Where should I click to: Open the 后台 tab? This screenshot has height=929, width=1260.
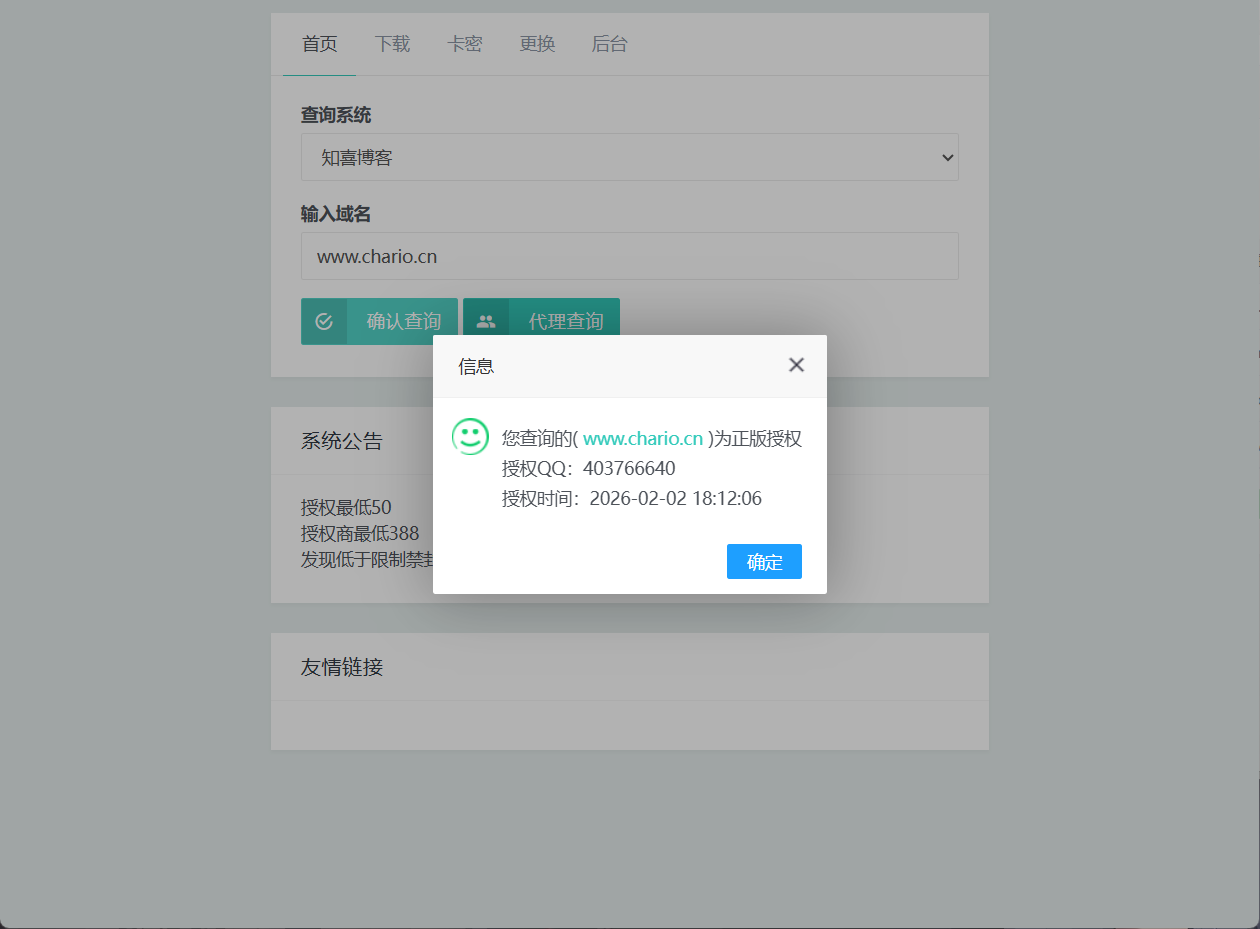609,44
